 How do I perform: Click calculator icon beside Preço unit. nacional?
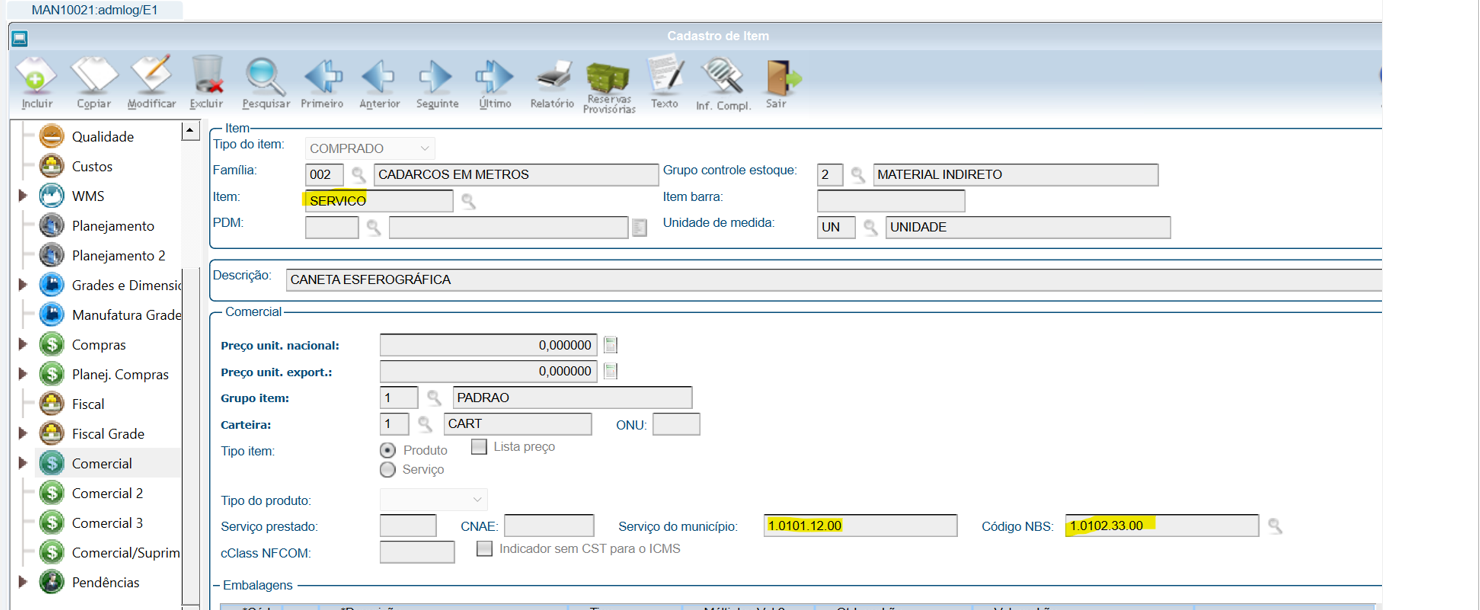pyautogui.click(x=611, y=345)
